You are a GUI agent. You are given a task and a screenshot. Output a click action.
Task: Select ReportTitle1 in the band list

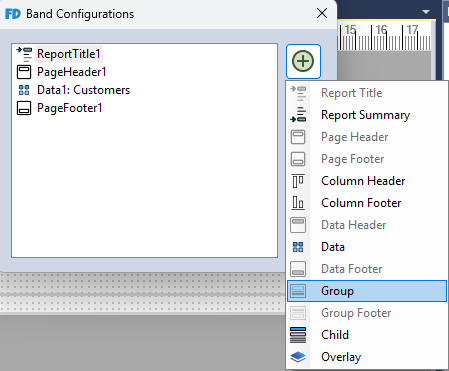pos(69,54)
